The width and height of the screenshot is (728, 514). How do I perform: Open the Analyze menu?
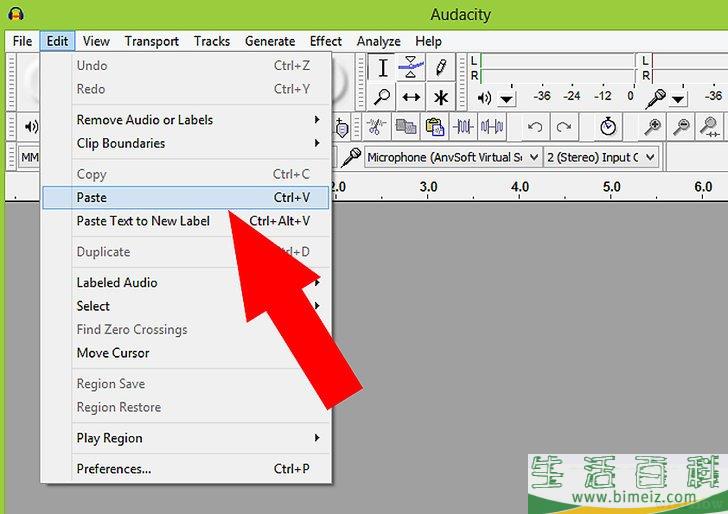pyautogui.click(x=378, y=41)
